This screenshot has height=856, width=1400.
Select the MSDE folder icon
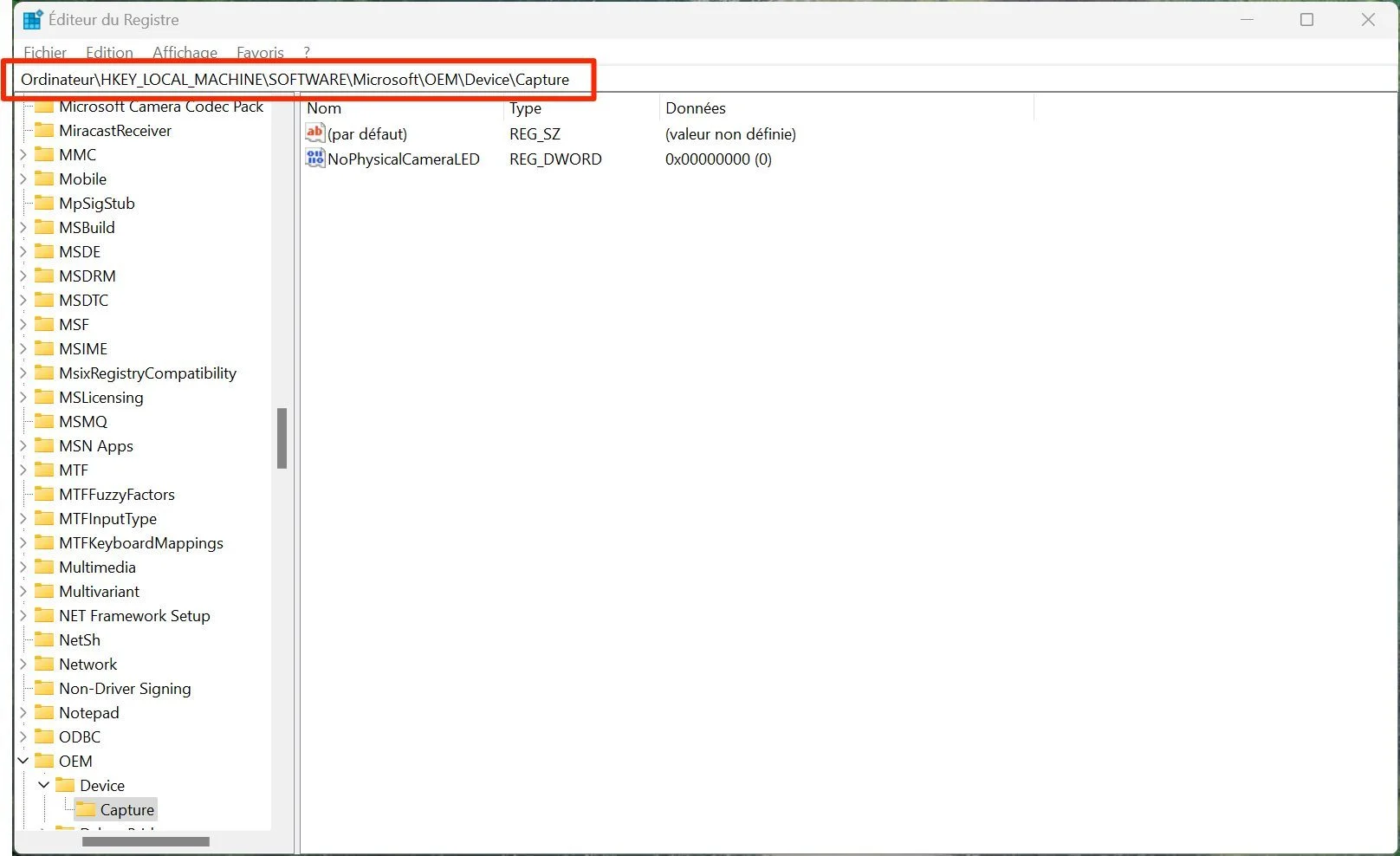click(44, 251)
